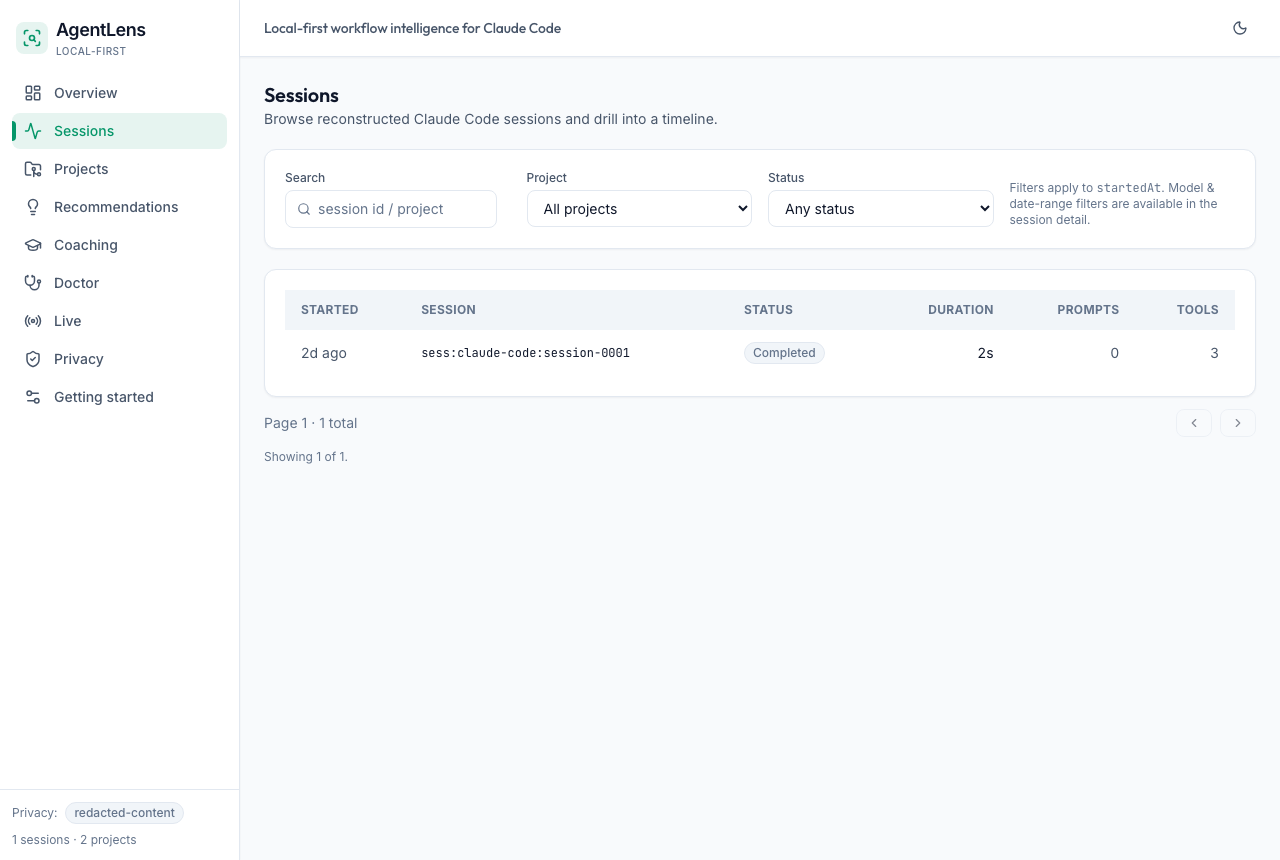Go to the next page of sessions
This screenshot has width=1280, height=860.
[x=1238, y=423]
